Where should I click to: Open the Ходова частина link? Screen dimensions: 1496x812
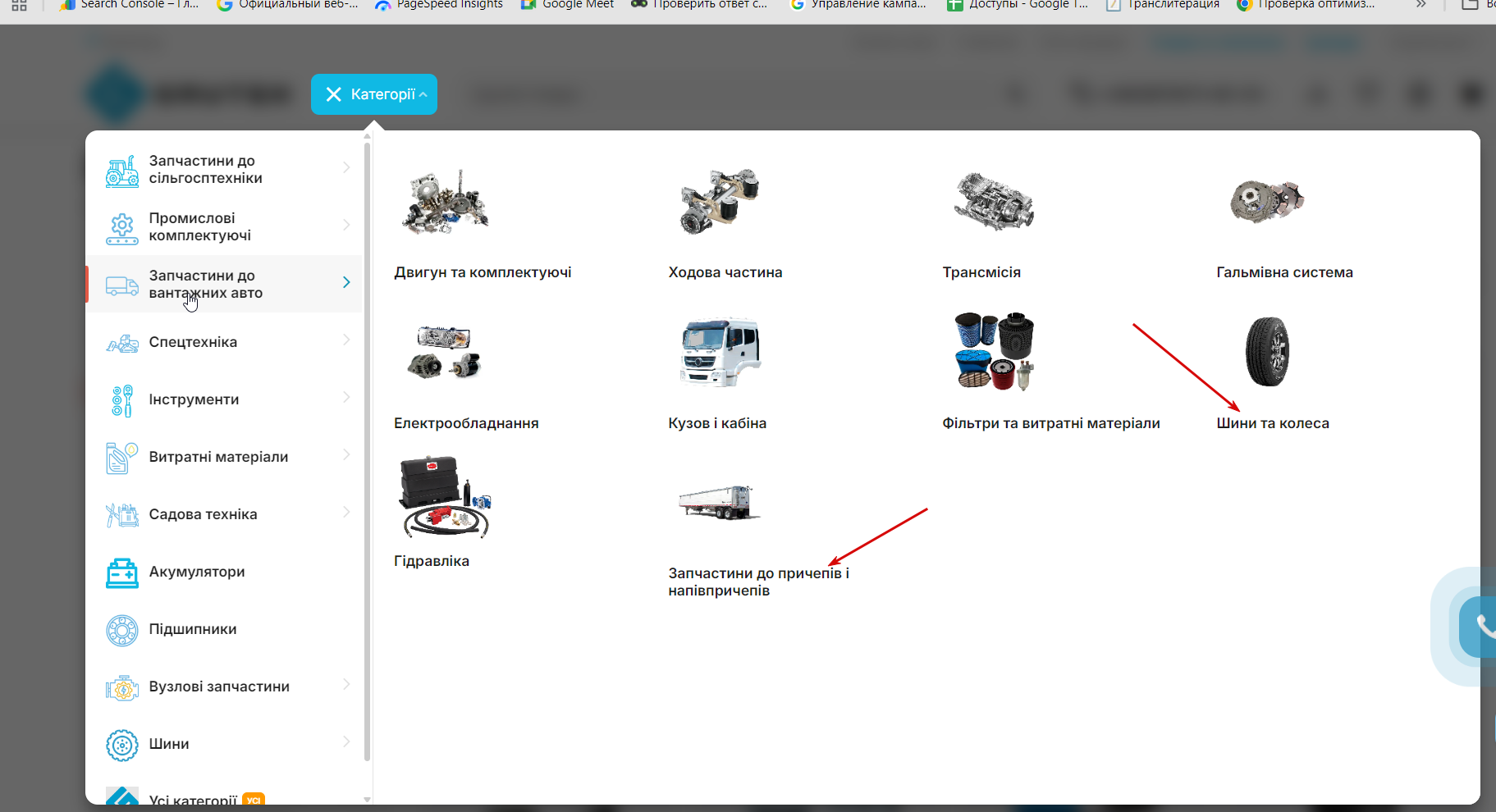click(725, 272)
